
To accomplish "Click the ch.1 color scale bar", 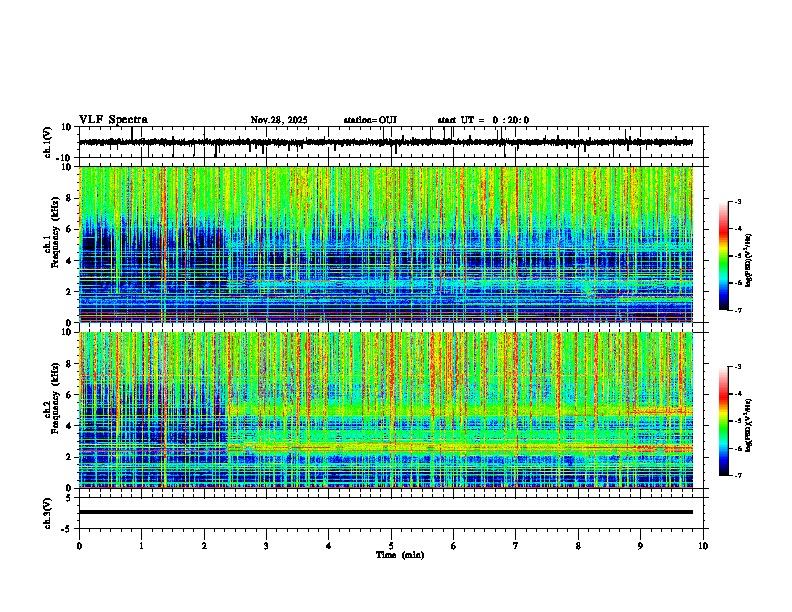I will (724, 256).
